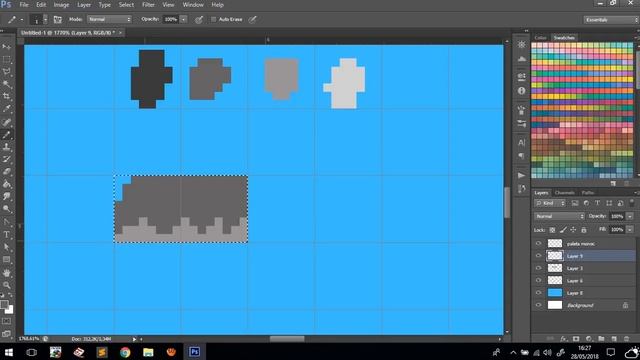Toggle lock all
The height and width of the screenshot is (360, 640).
coord(584,230)
